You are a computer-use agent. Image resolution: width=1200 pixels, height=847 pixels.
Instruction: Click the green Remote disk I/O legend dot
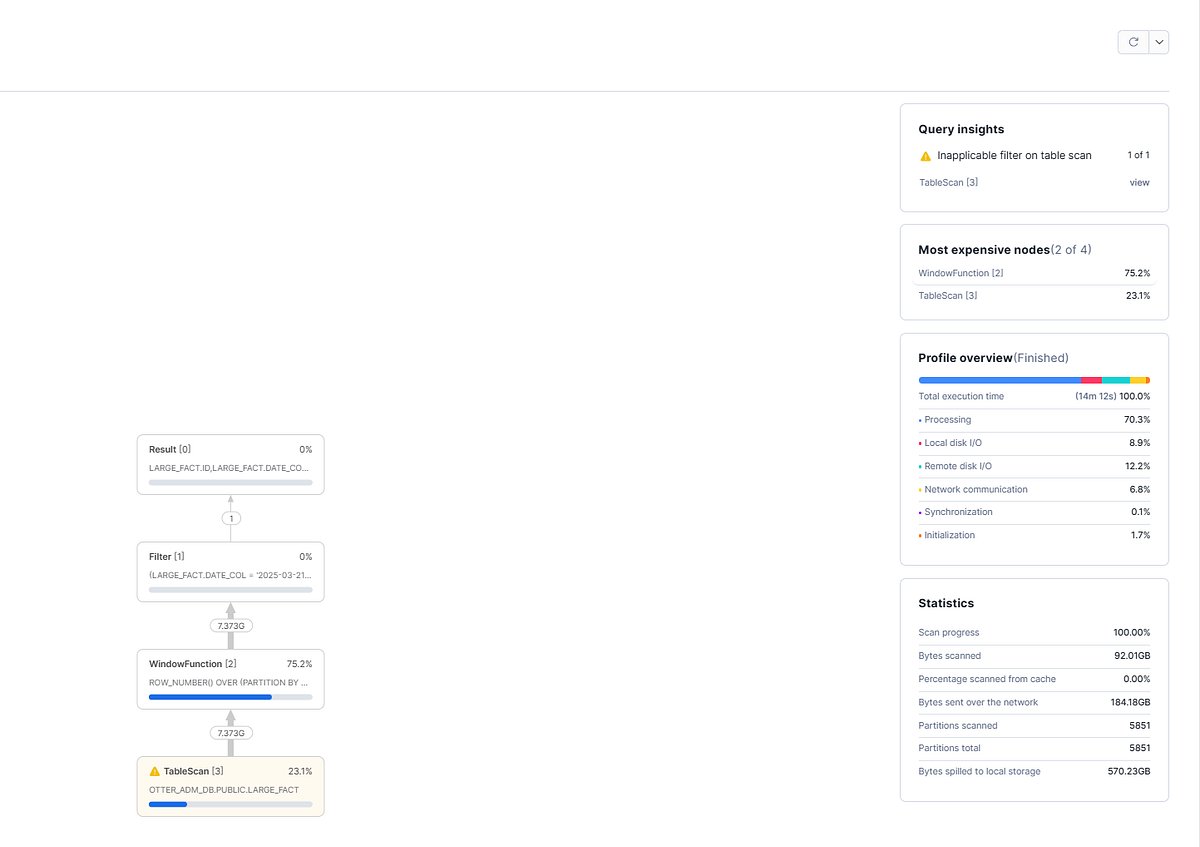(x=921, y=466)
